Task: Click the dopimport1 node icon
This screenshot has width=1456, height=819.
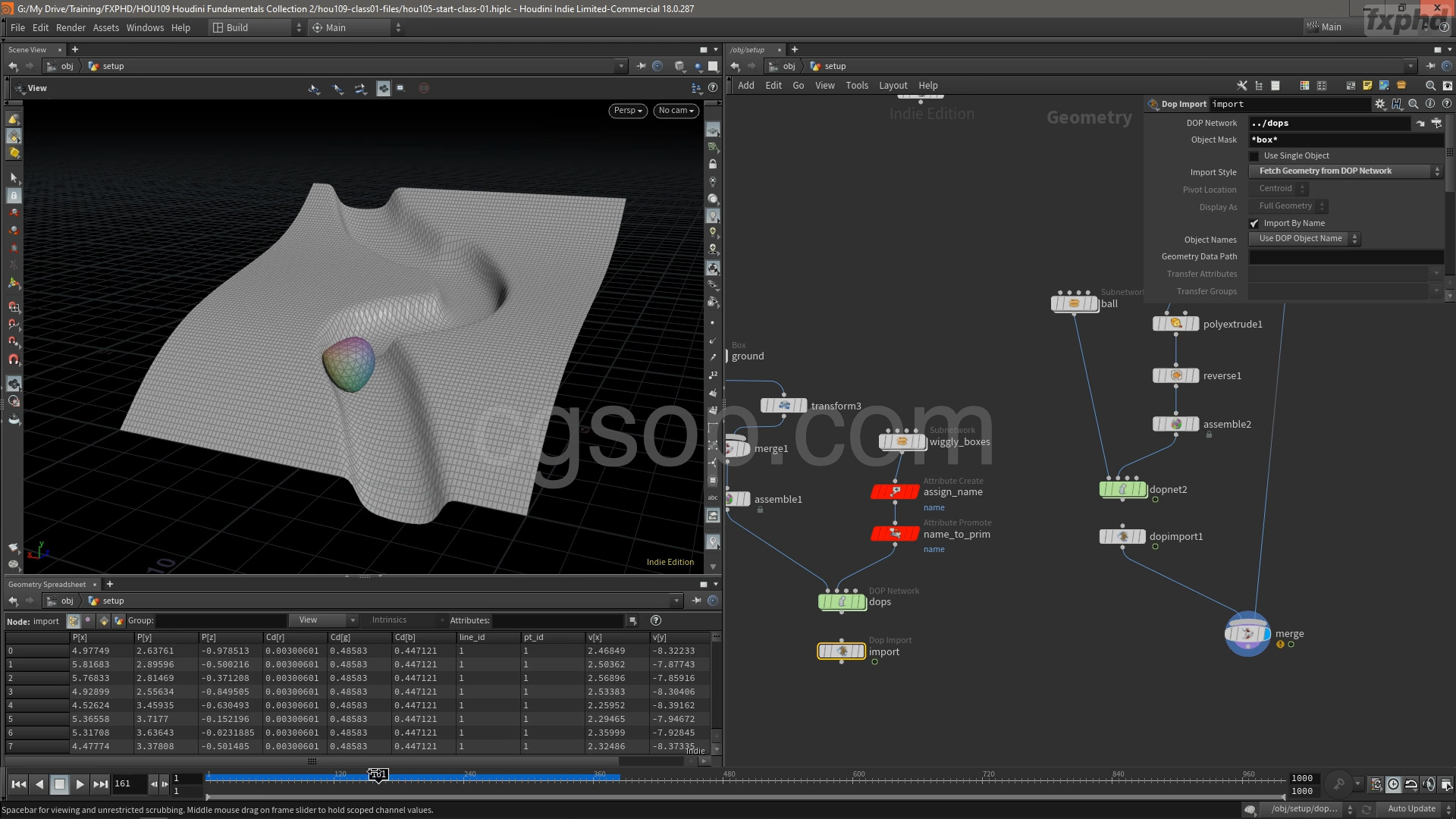Action: coord(1122,537)
